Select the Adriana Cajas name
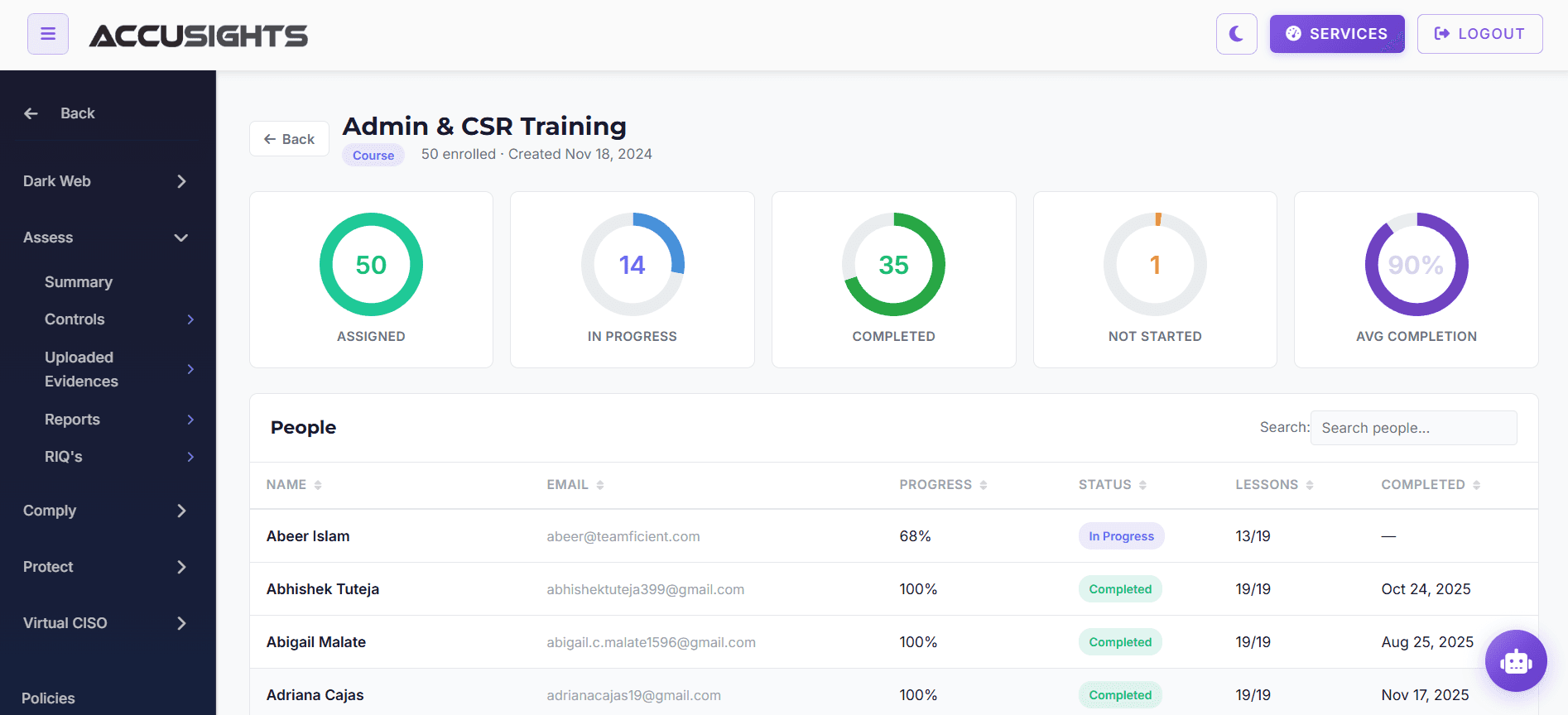1568x715 pixels. (315, 695)
